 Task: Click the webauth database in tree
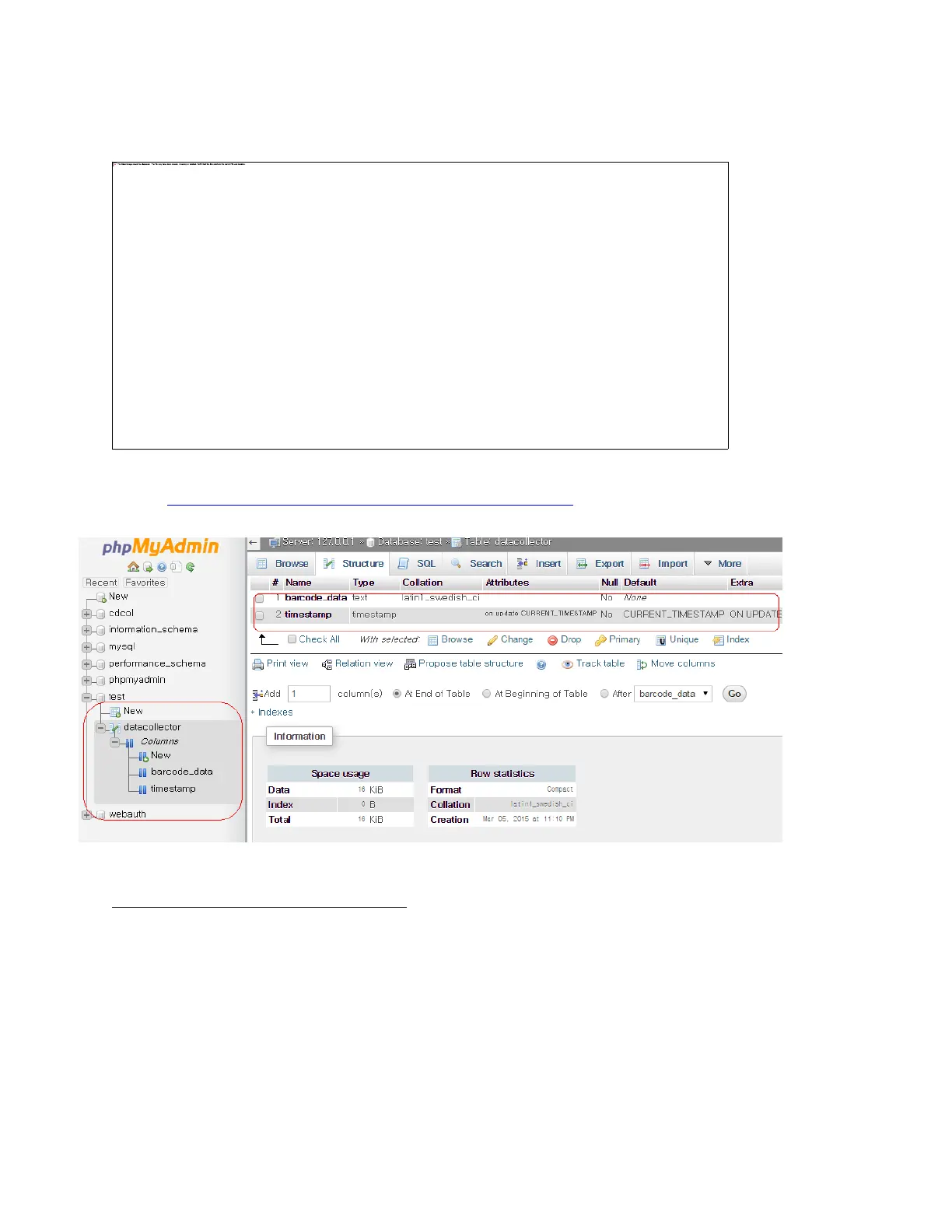point(128,814)
